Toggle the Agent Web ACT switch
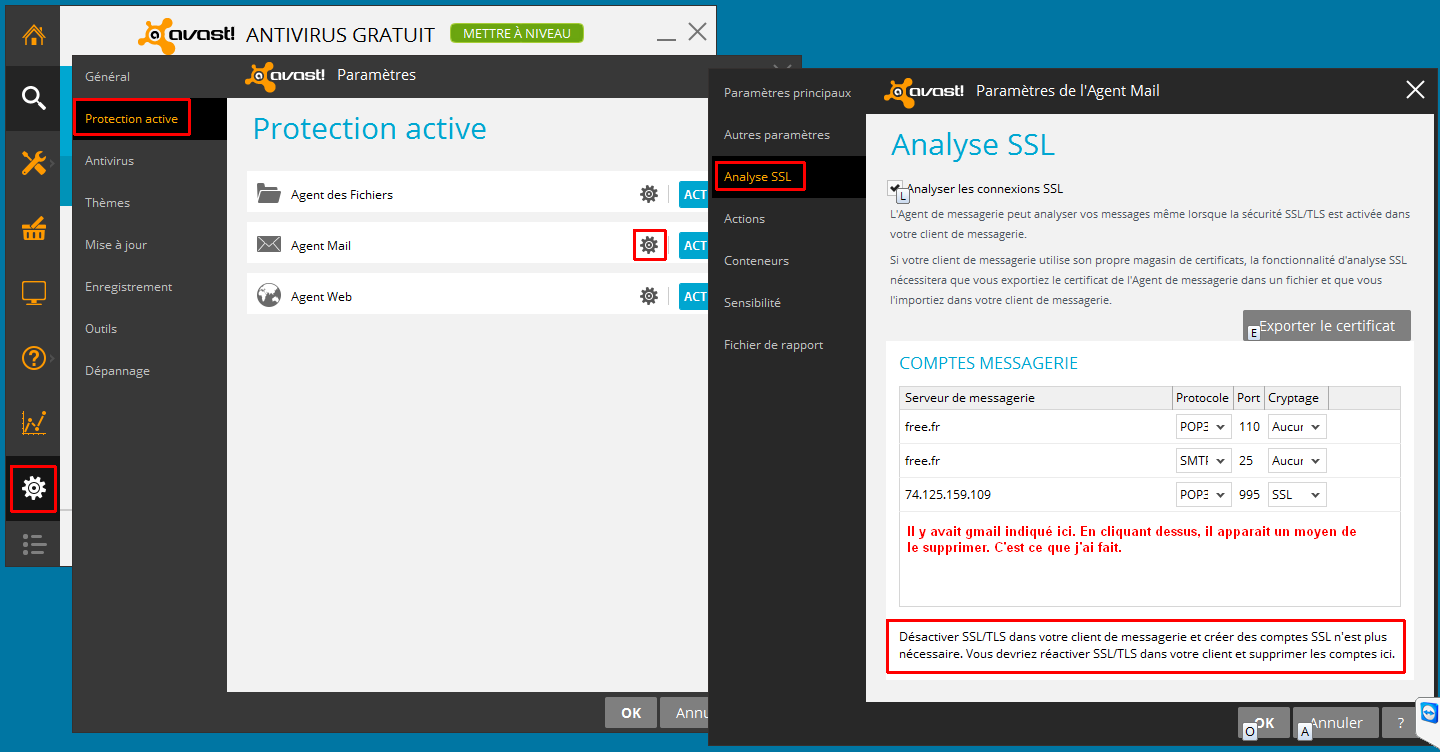The height and width of the screenshot is (752, 1440). 693,296
